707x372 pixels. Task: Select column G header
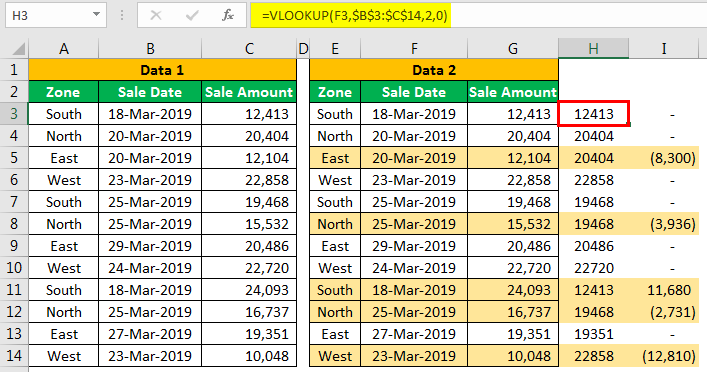pyautogui.click(x=513, y=49)
